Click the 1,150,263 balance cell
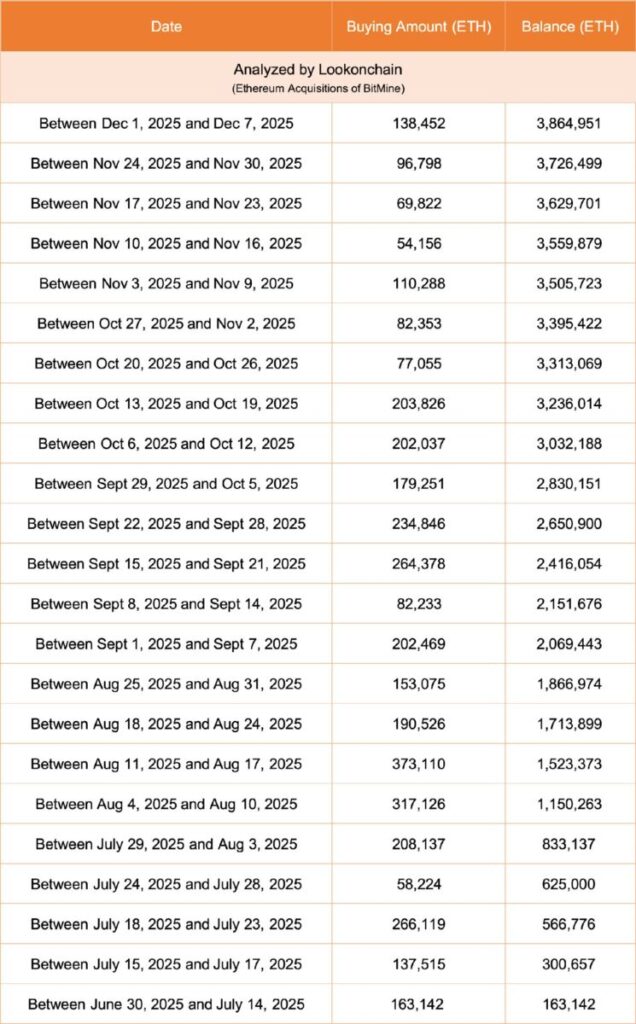This screenshot has width=636, height=1024. pos(569,804)
